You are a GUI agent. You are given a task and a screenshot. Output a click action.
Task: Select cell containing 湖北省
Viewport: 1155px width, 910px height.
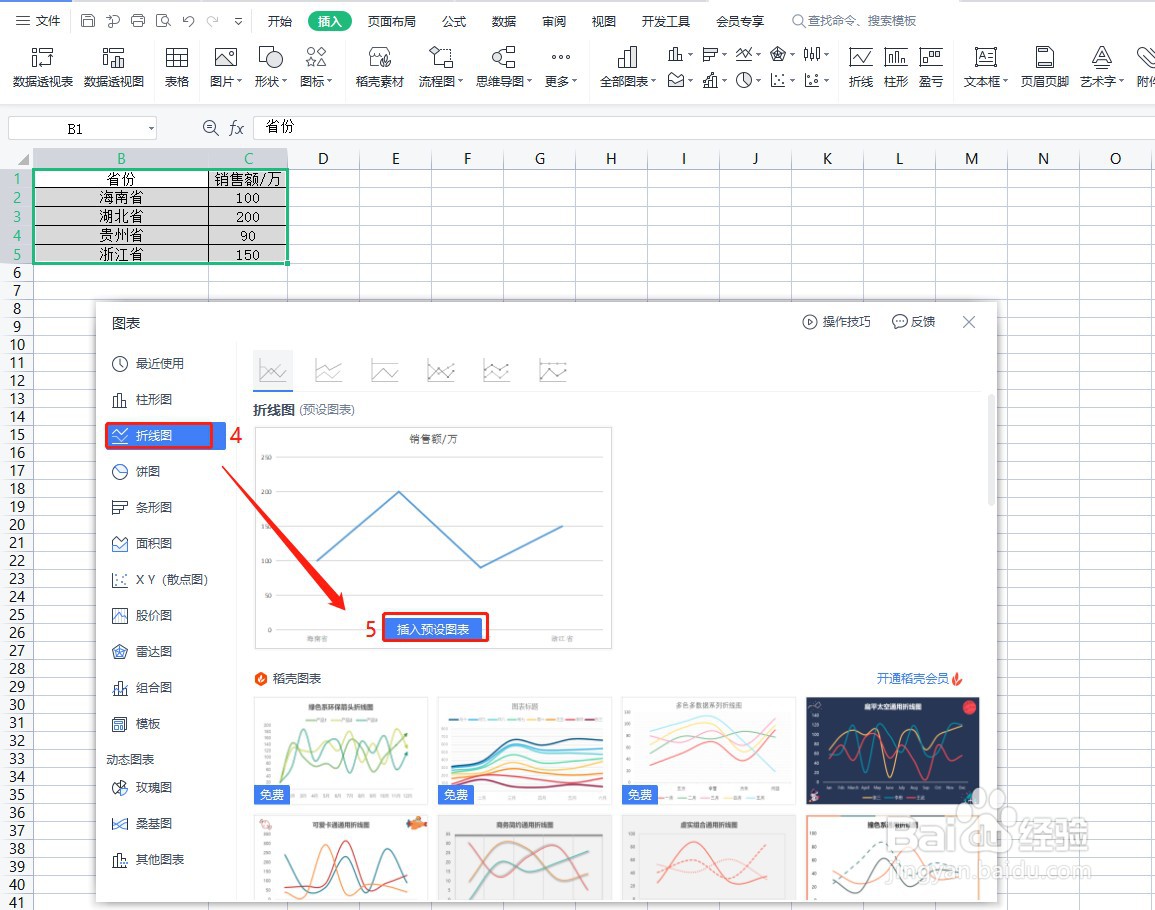click(122, 217)
